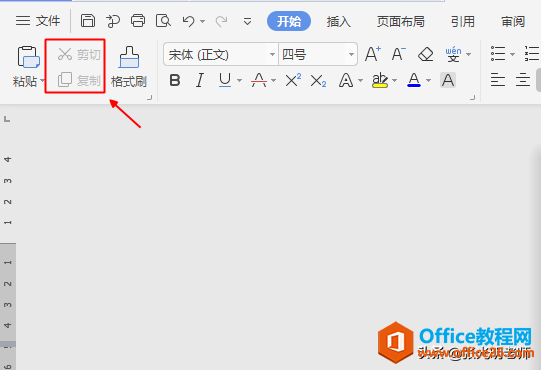Open customize quick access toolbar dropdown
This screenshot has height=370, width=541.
[247, 22]
